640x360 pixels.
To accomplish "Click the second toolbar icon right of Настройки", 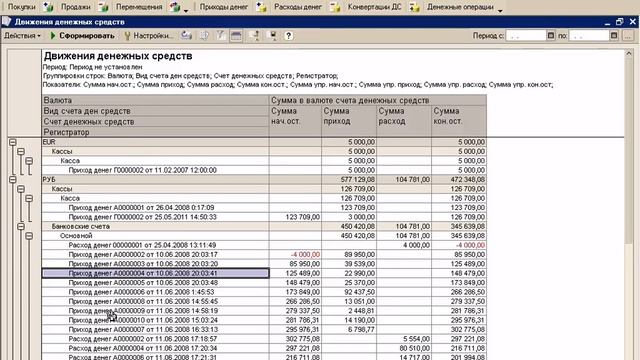I will point(204,36).
